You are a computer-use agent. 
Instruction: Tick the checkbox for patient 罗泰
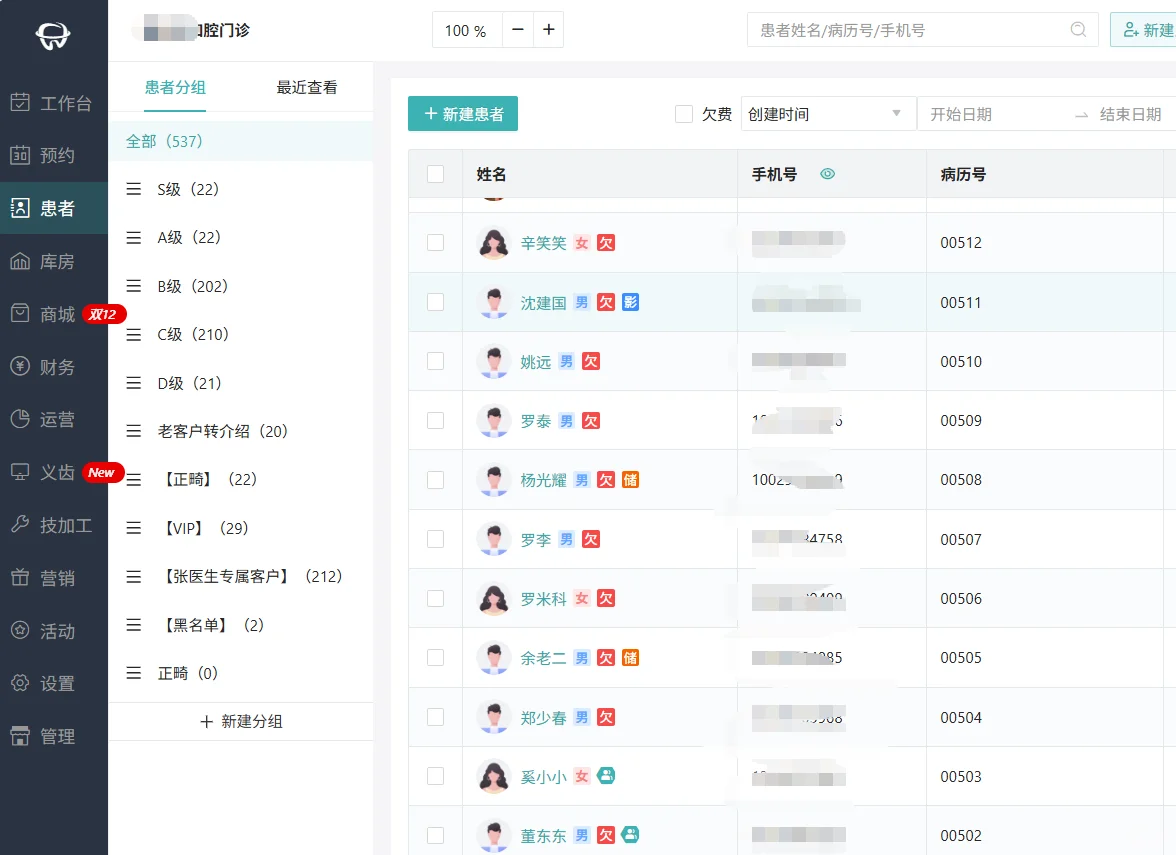[435, 420]
